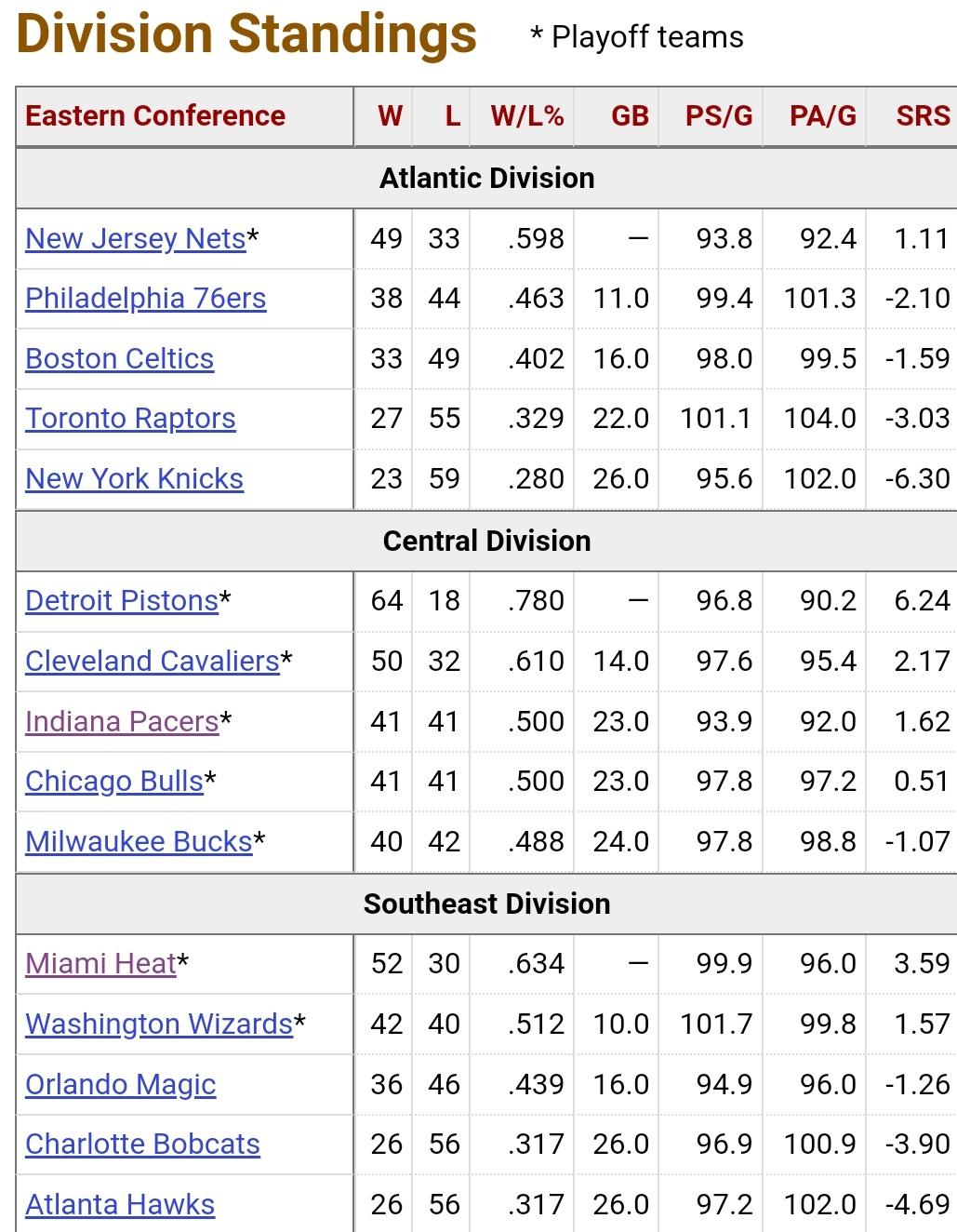Open the visited Indiana Pacers link
The height and width of the screenshot is (1232, 957).
point(122,721)
